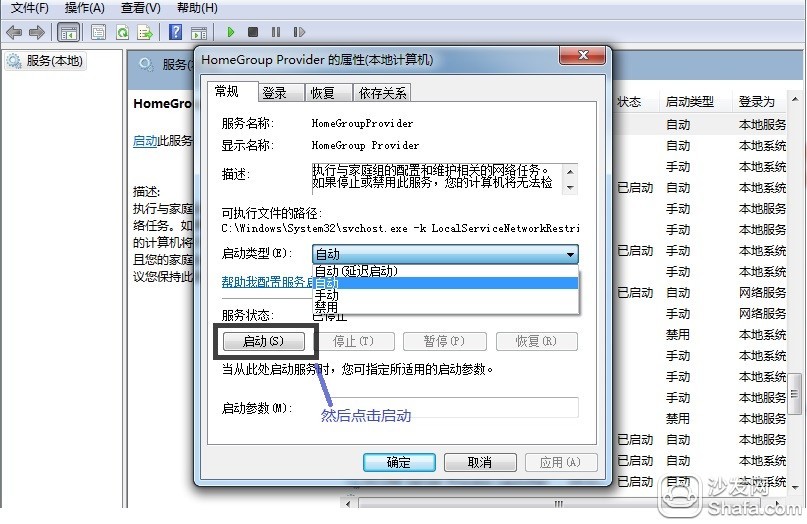
Task: Choose 自动(延迟启动) in the dropdown list
Action: coord(445,271)
